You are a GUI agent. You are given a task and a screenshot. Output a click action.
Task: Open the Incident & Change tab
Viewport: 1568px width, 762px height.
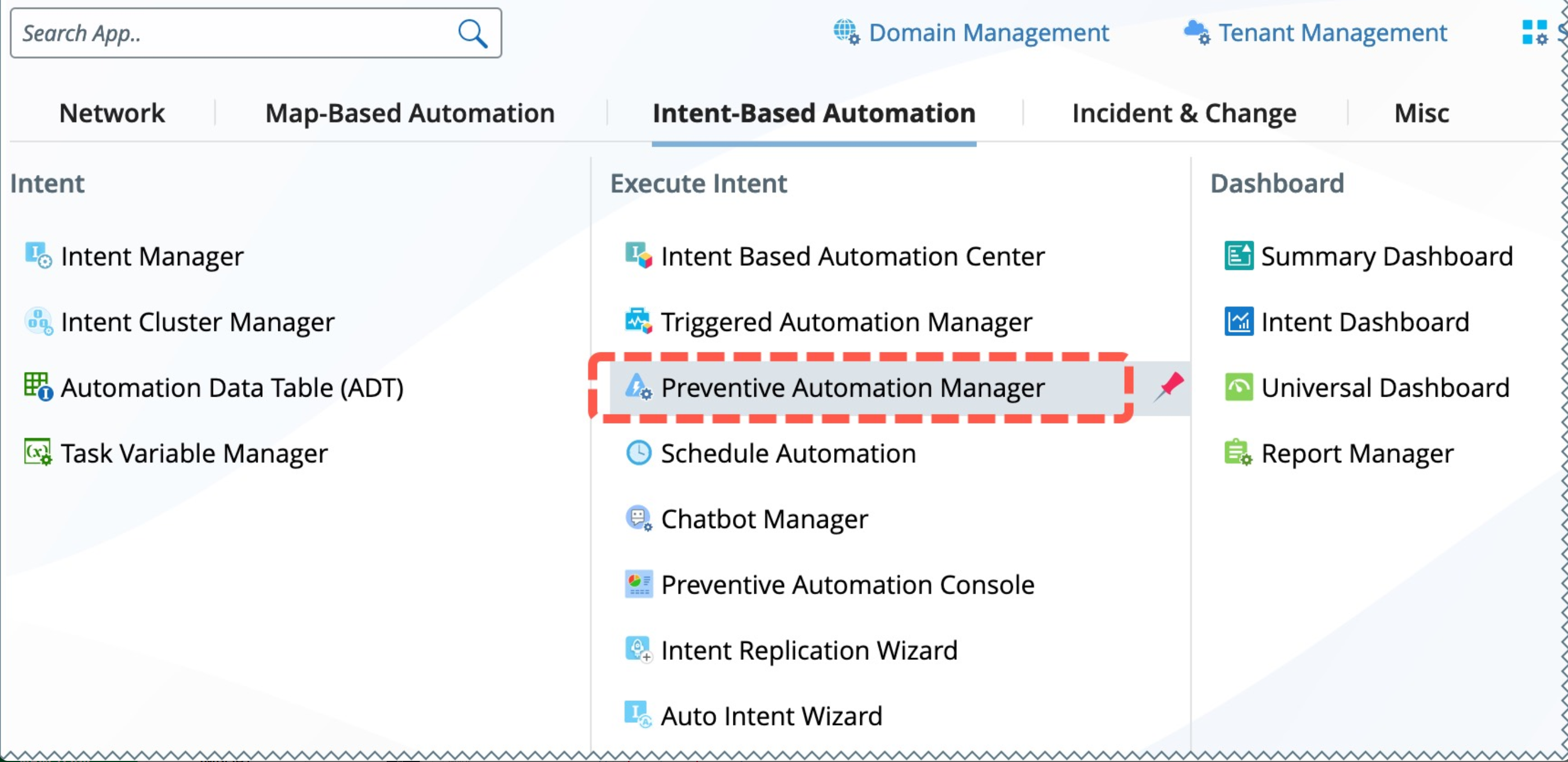1184,113
